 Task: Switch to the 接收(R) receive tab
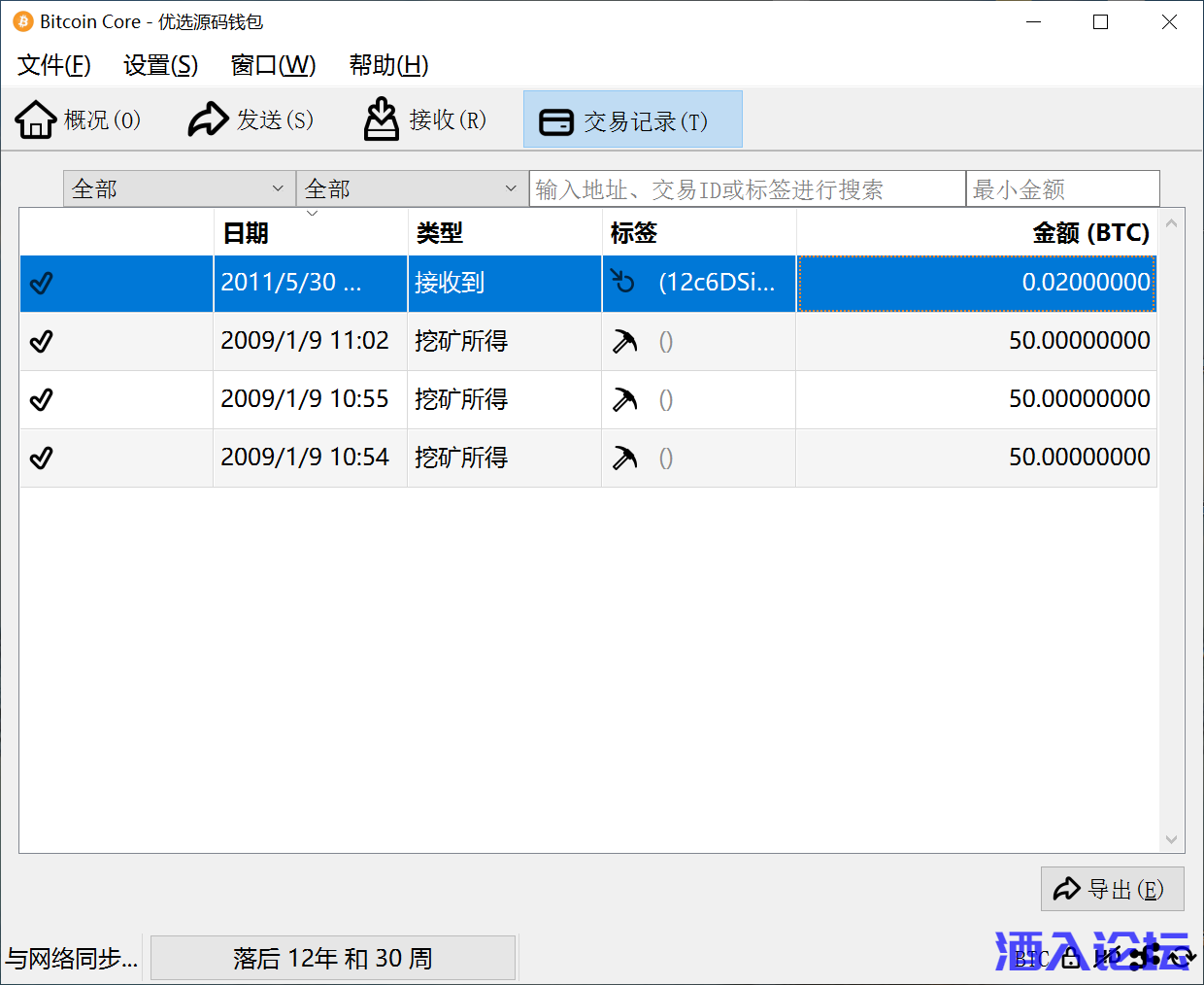(425, 119)
